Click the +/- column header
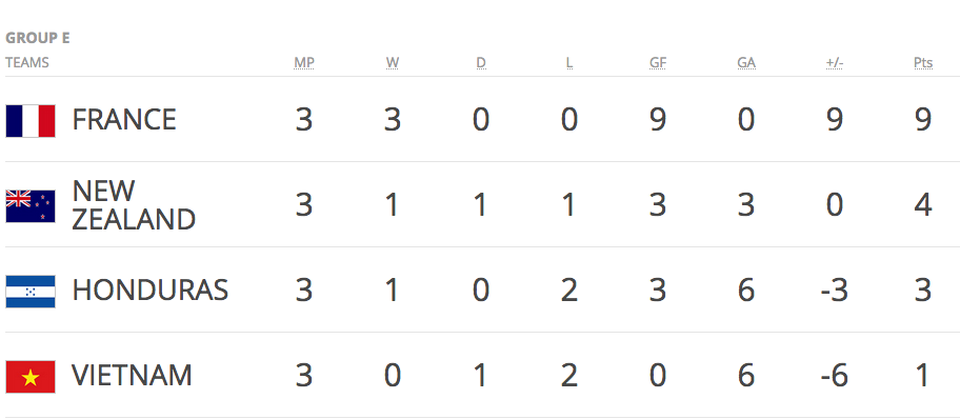 pos(834,63)
